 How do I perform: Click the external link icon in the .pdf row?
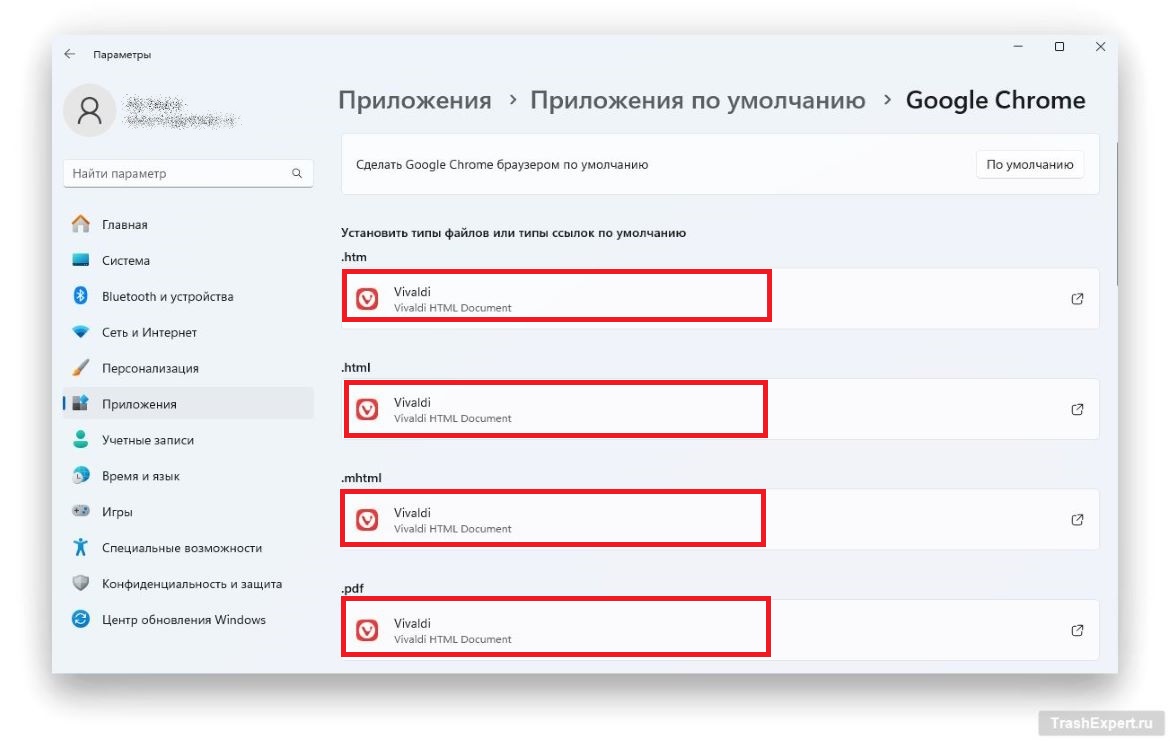click(x=1077, y=630)
